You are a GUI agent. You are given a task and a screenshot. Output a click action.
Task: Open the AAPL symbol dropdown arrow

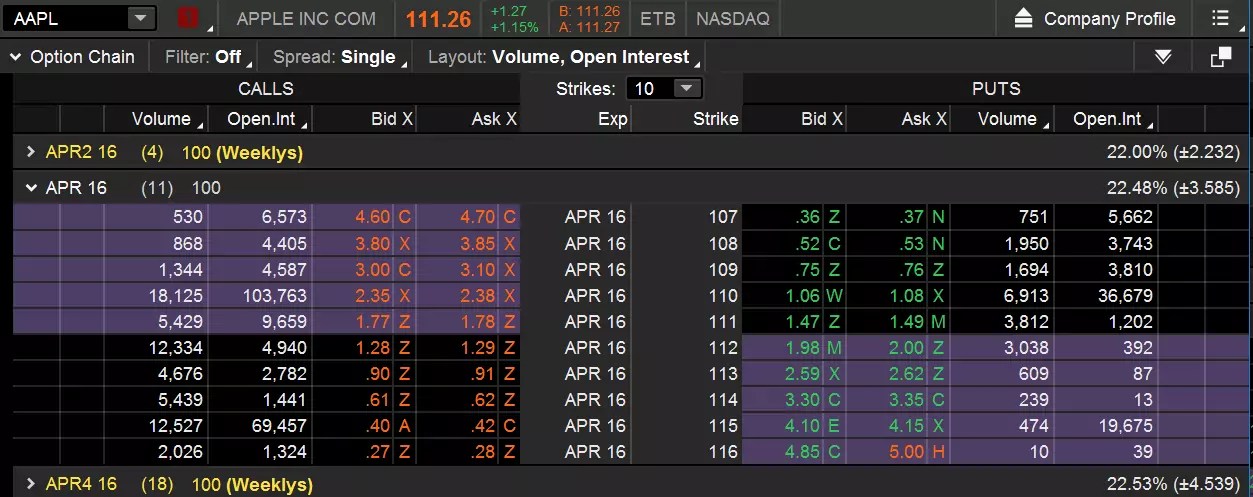click(140, 18)
